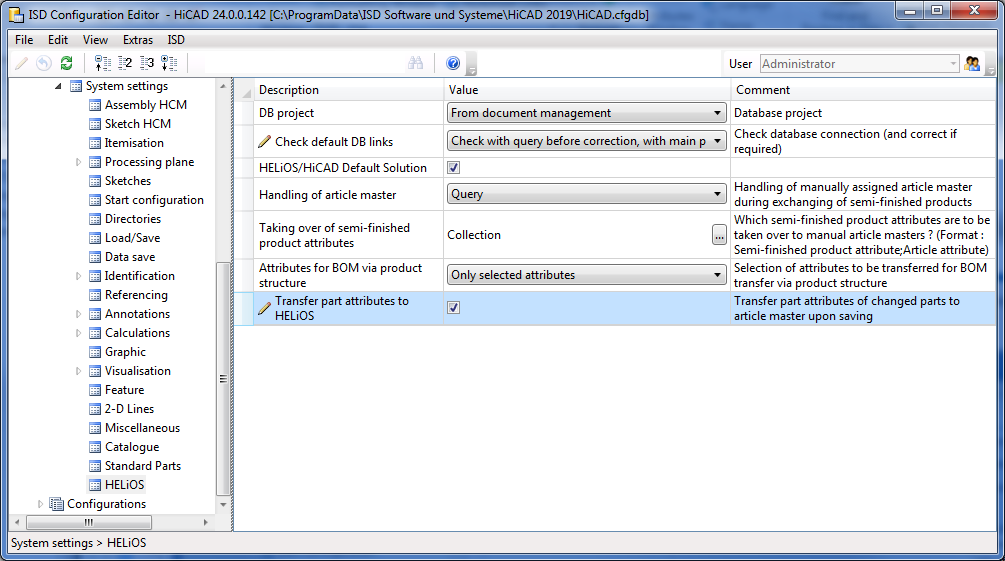This screenshot has width=1005, height=561.
Task: Click the table icon beside Sketch HCM
Action: tap(95, 124)
